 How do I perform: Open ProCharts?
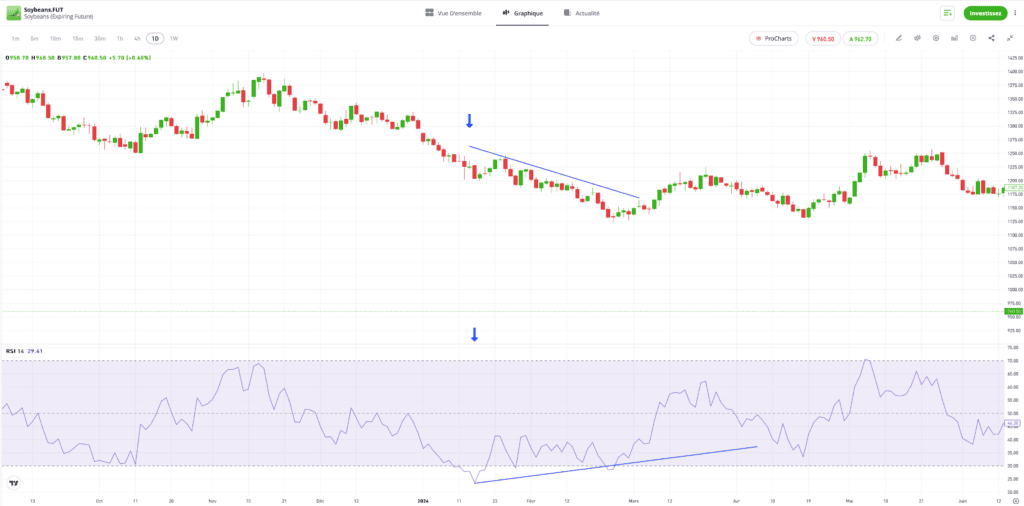pos(774,39)
